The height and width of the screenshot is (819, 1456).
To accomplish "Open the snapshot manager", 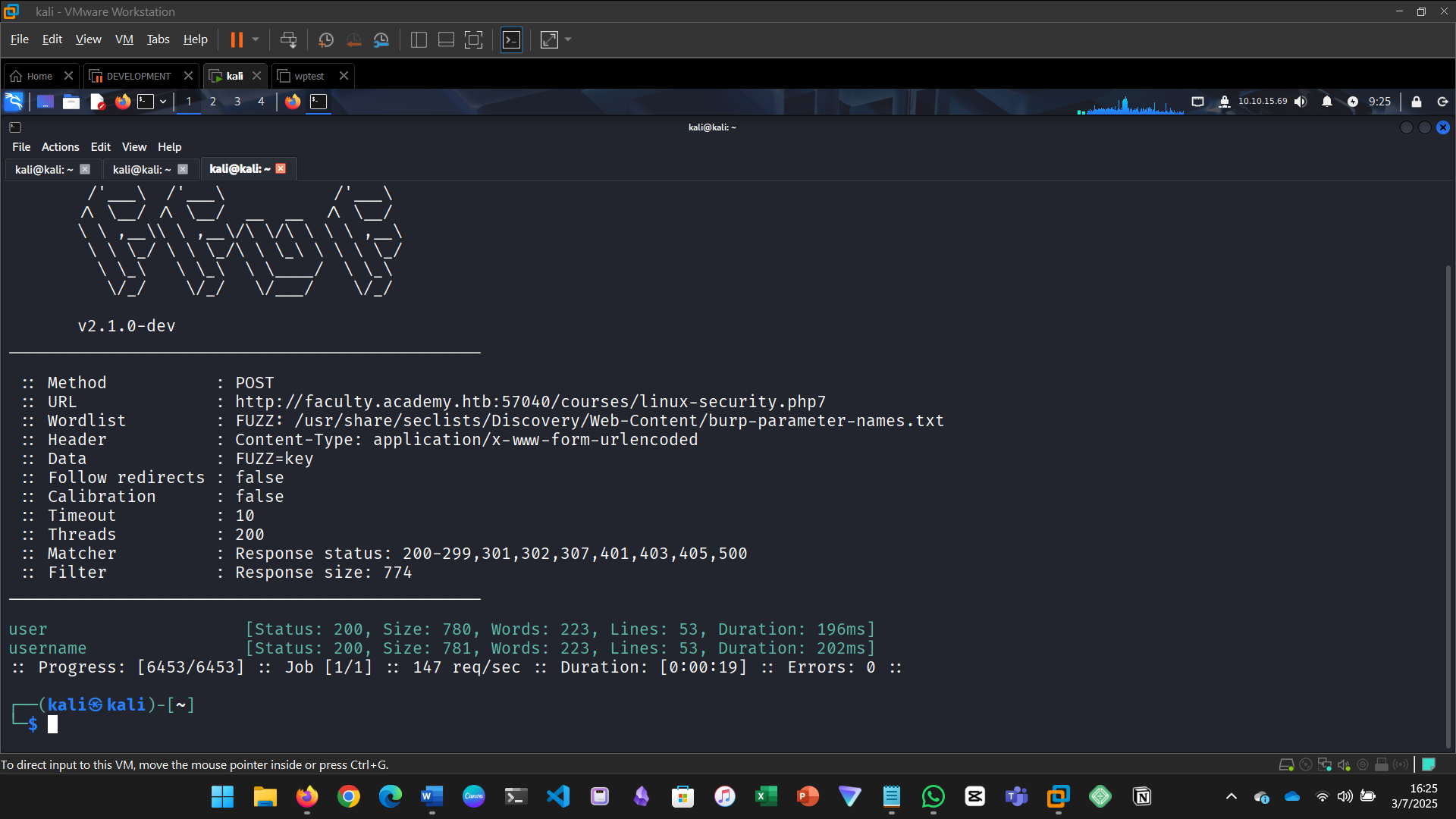I will (x=381, y=39).
